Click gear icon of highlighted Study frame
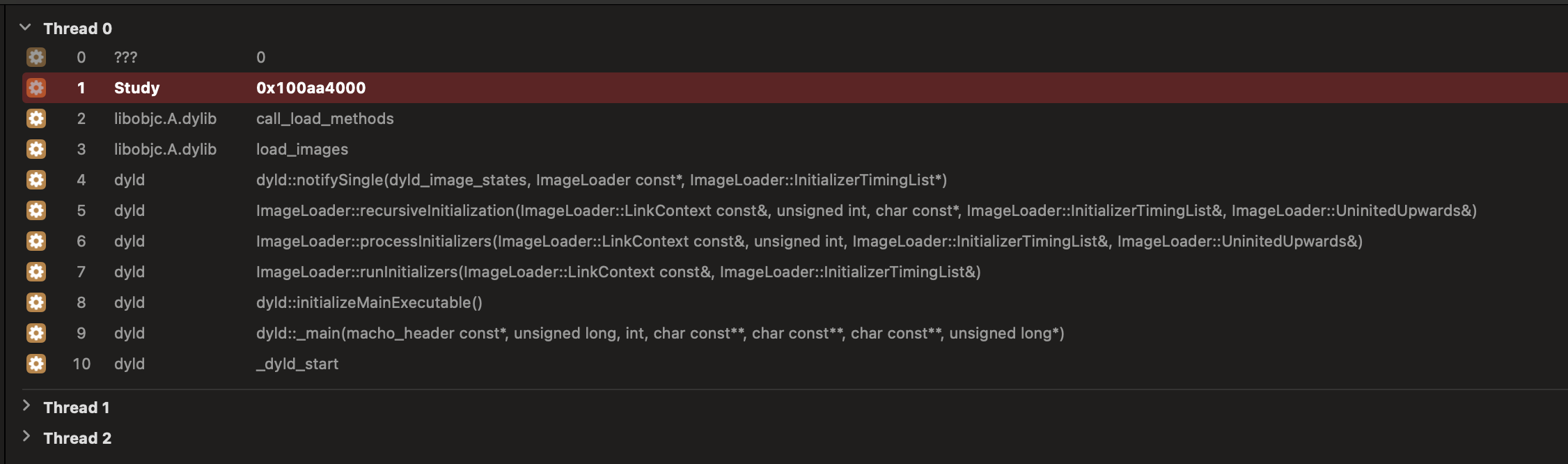 pyautogui.click(x=36, y=88)
